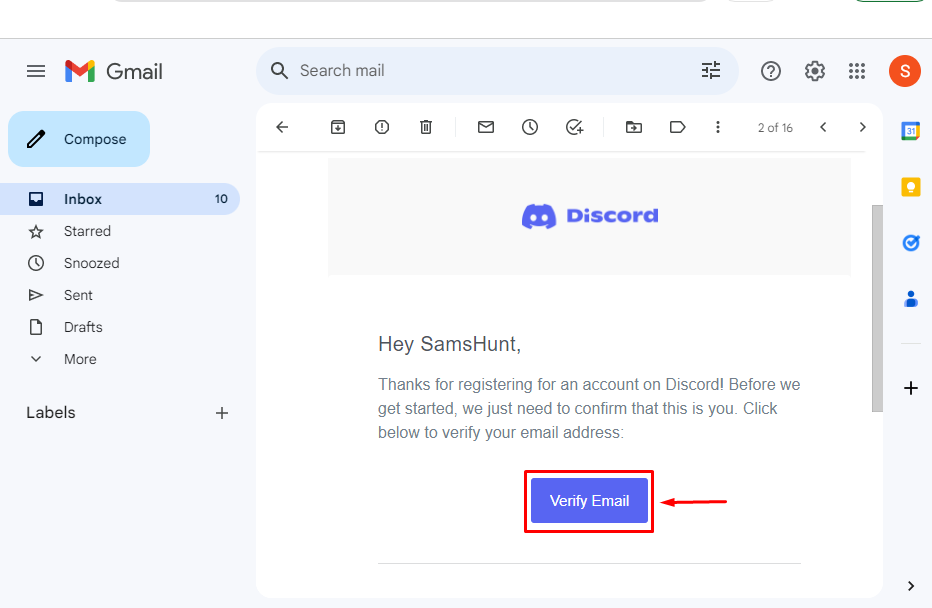Open Settings gear icon
The image size is (932, 608).
click(814, 71)
